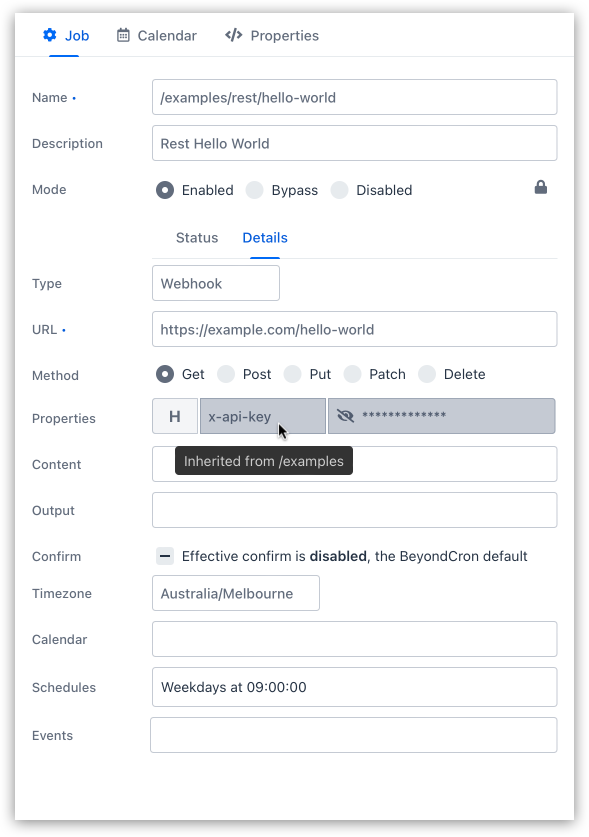Click the padlock icon beside the Mode row
The width and height of the screenshot is (589, 837).
540,186
